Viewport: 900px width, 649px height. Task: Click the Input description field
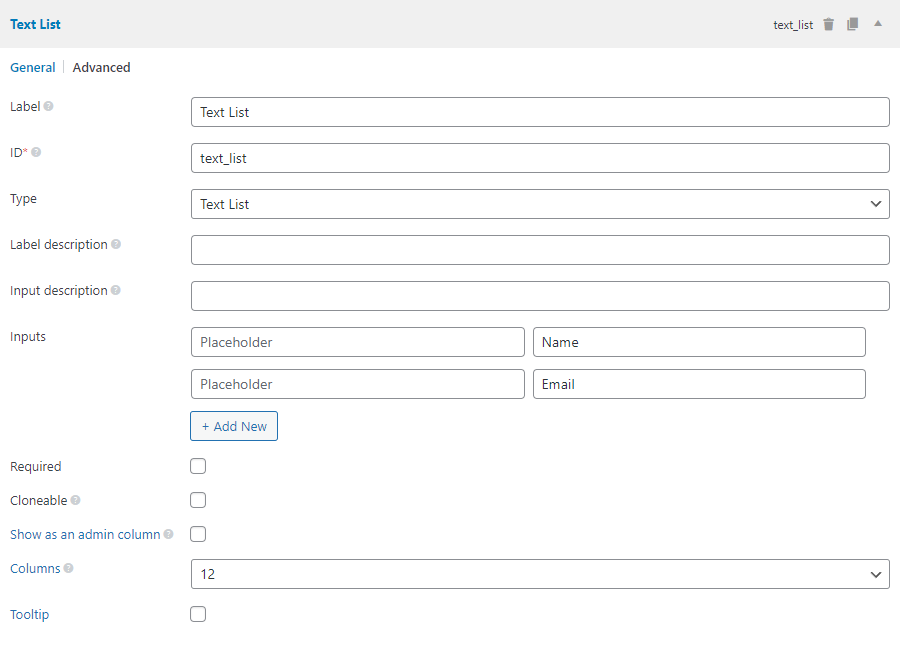point(540,296)
